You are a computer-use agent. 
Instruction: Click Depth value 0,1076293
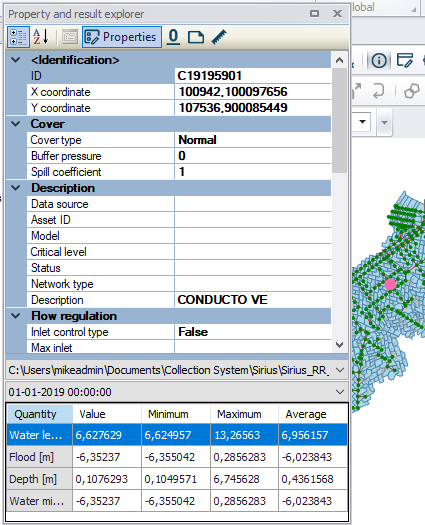point(107,479)
